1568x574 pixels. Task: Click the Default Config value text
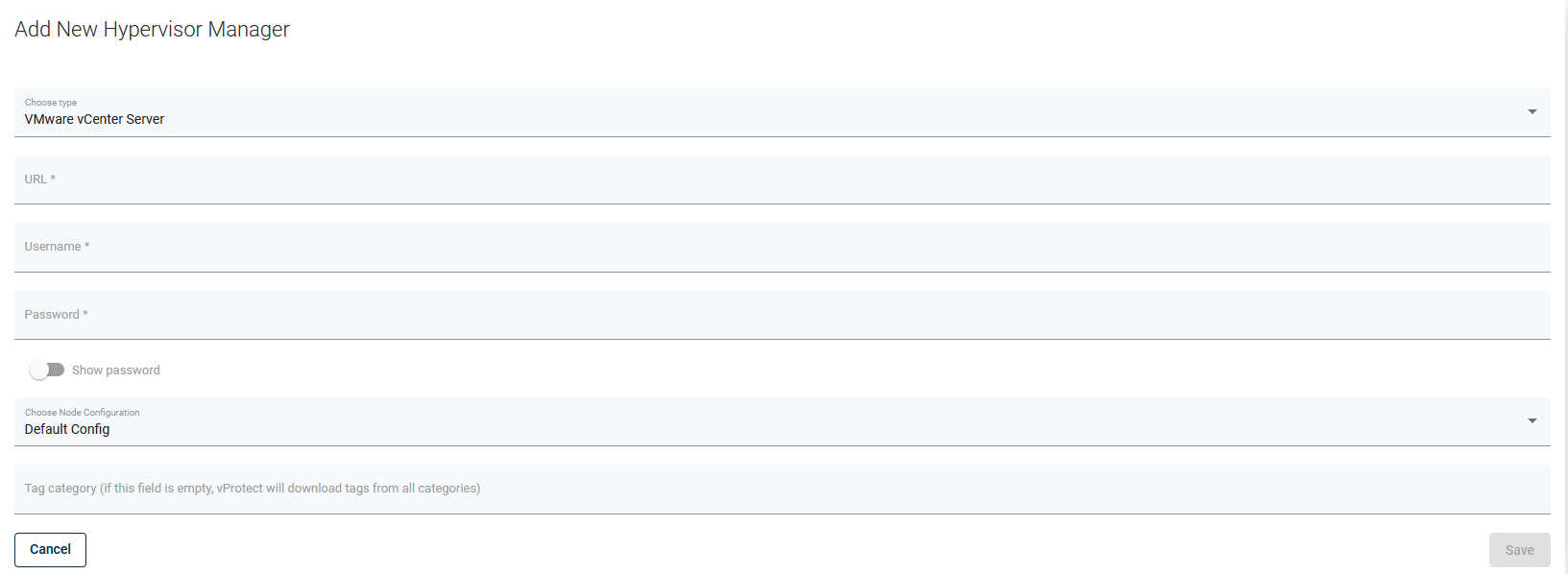(67, 429)
